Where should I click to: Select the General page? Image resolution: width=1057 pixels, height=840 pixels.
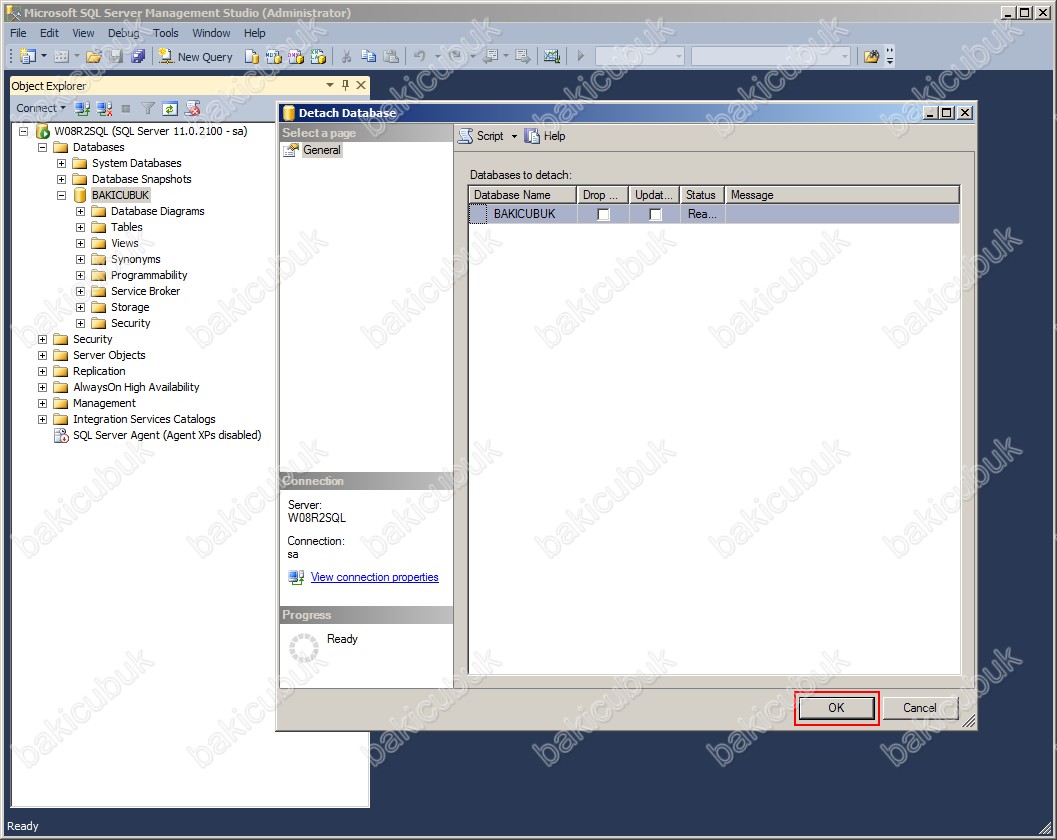tap(322, 150)
